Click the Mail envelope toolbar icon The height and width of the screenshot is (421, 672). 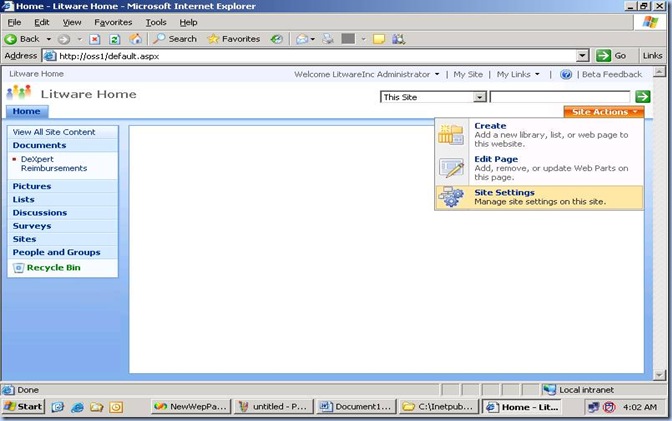point(302,39)
